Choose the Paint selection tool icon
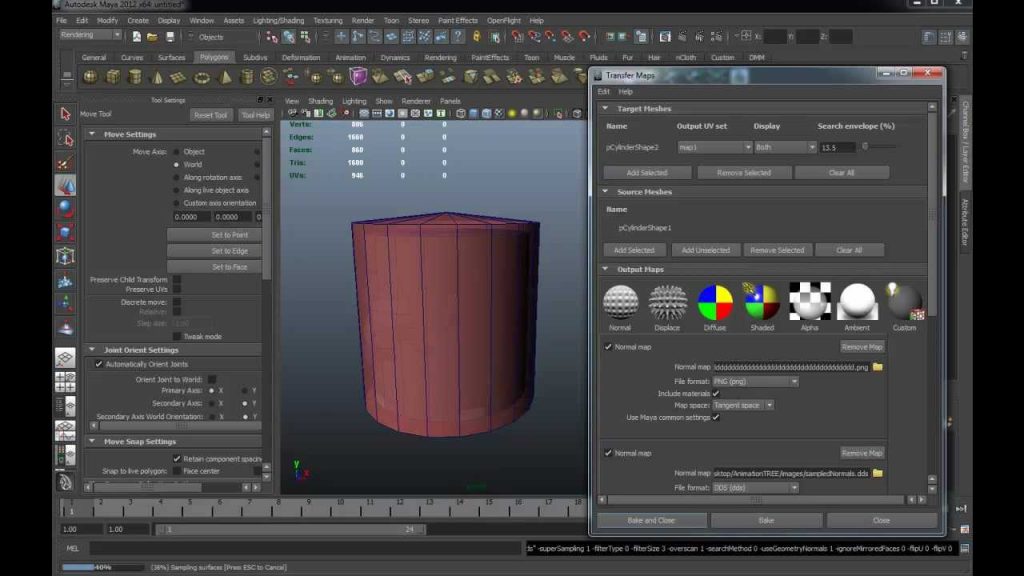1024x576 pixels. coord(65,162)
